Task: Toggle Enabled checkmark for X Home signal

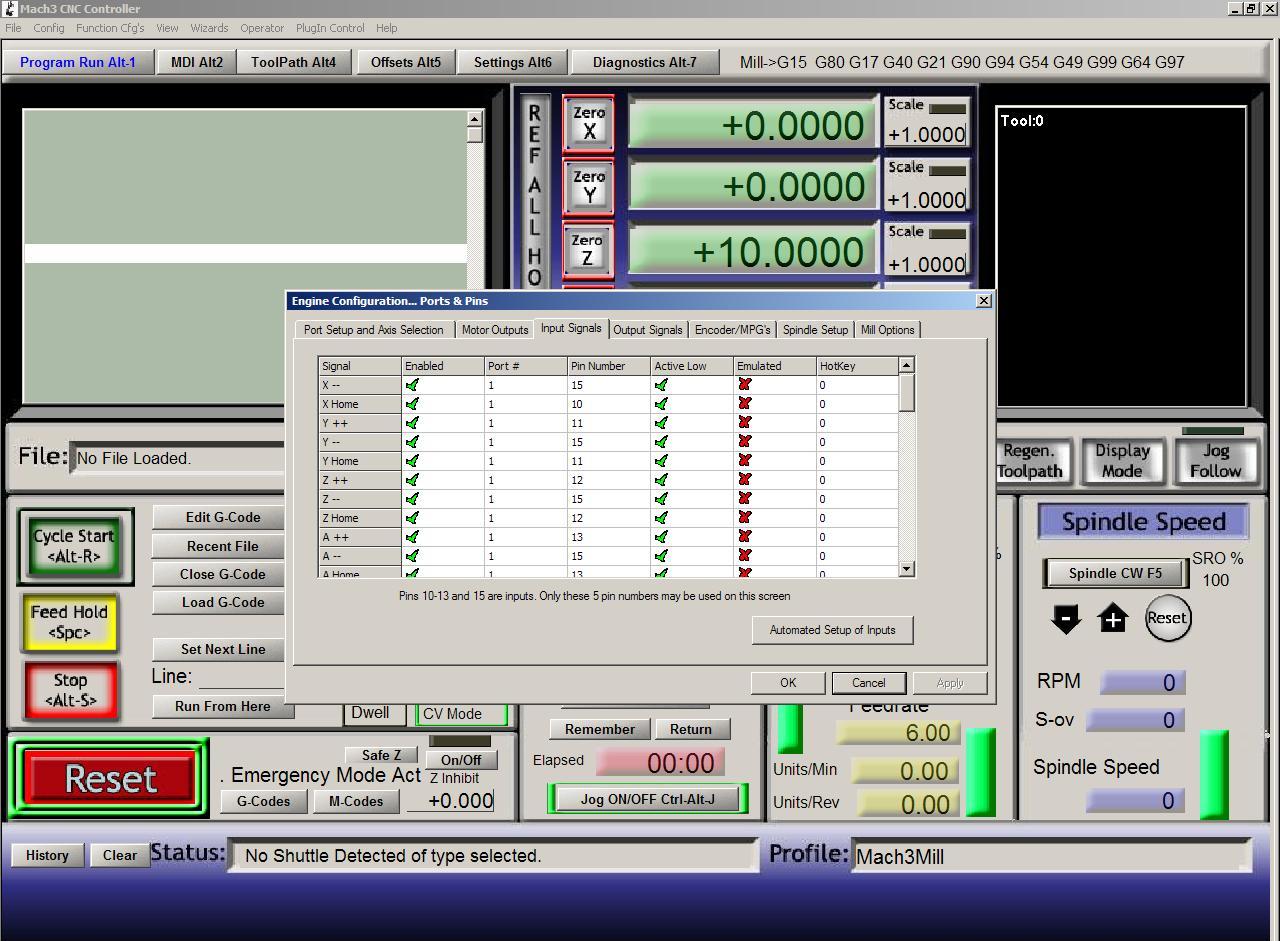Action: [413, 404]
